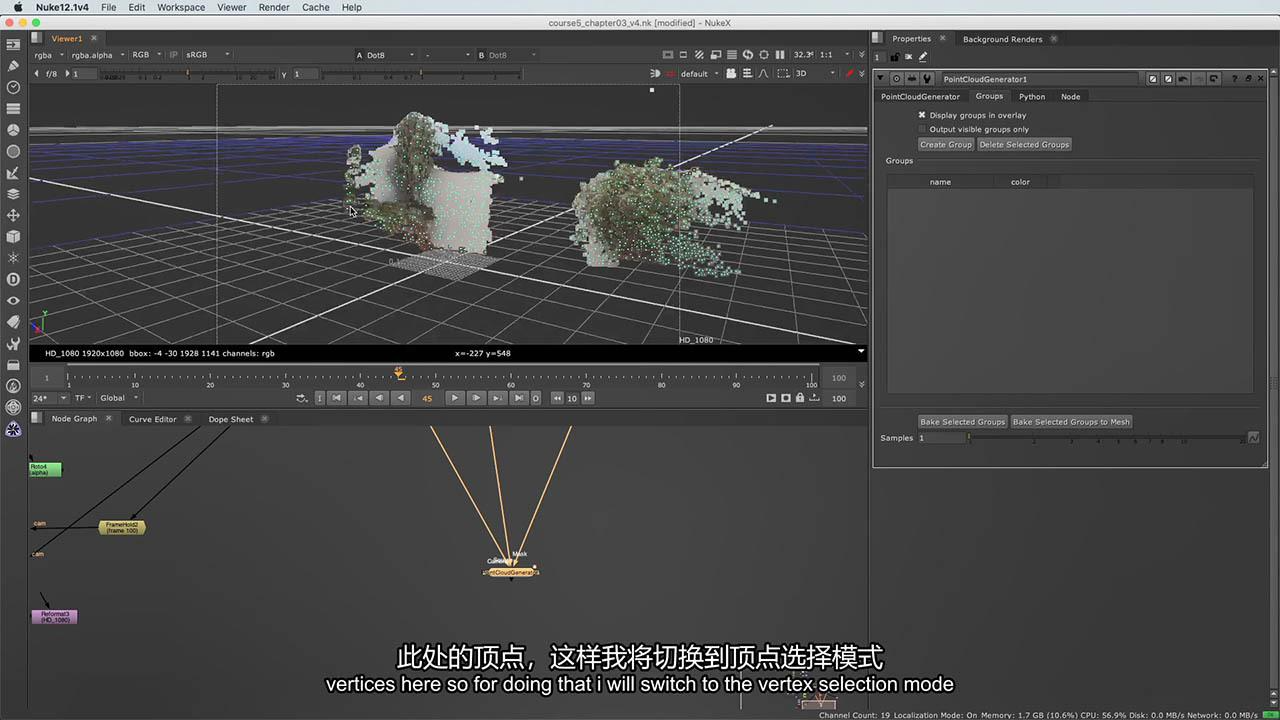This screenshot has width=1280, height=720.
Task: Click the center-node target icon in PointCloudGenerator1 header
Action: tap(896, 79)
